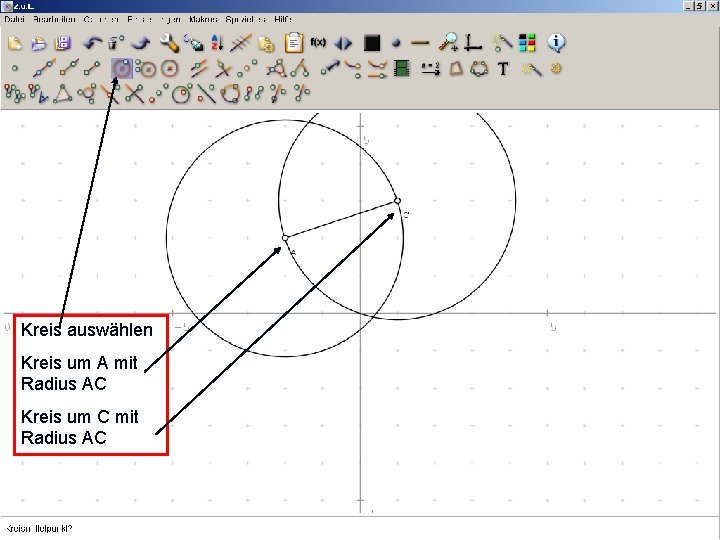Screen dimensions: 720x540
Task: Select the ray tool
Action: point(69,68)
